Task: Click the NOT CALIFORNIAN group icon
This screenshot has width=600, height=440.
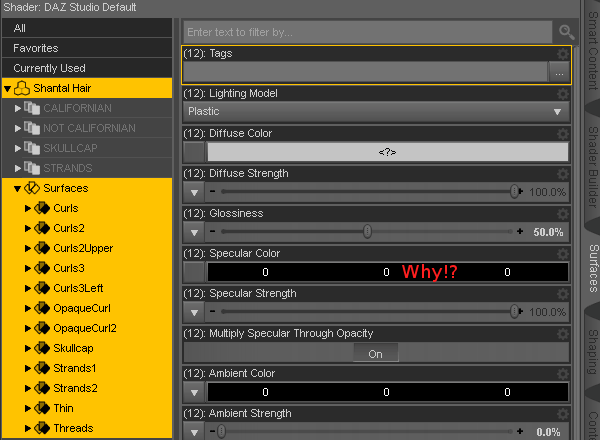Action: (32, 128)
